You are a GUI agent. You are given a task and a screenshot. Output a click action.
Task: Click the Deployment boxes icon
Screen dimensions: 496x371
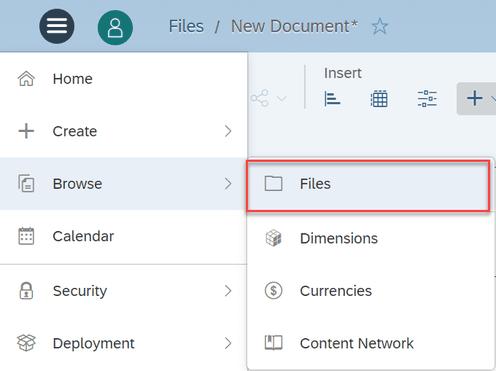tap(26, 343)
